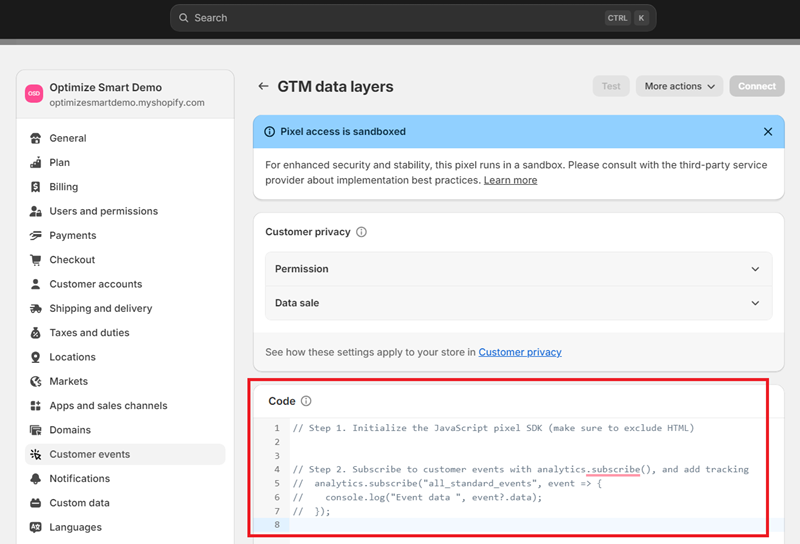Image resolution: width=800 pixels, height=544 pixels.
Task: Click the General store icon in sidebar
Action: click(x=35, y=138)
